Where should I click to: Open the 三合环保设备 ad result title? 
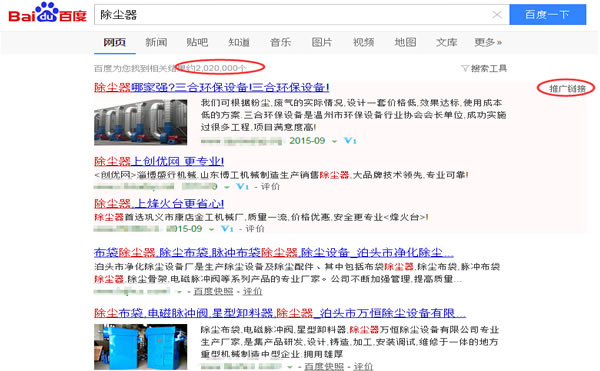pos(212,87)
